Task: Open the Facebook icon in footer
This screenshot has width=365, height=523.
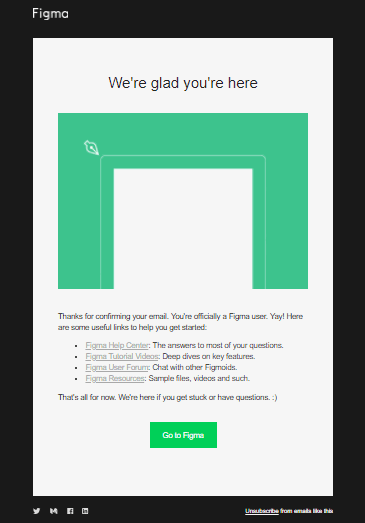Action: [70, 511]
